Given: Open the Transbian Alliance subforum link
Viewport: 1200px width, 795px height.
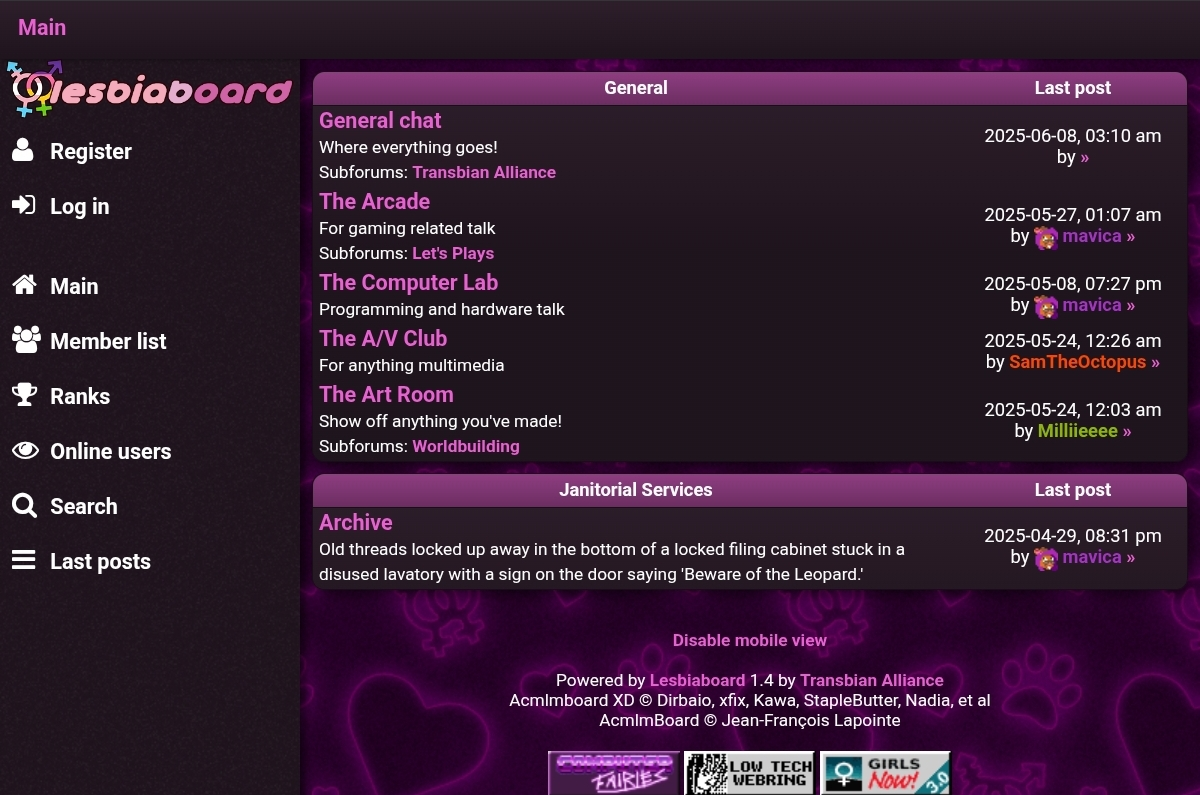Looking at the screenshot, I should (484, 172).
